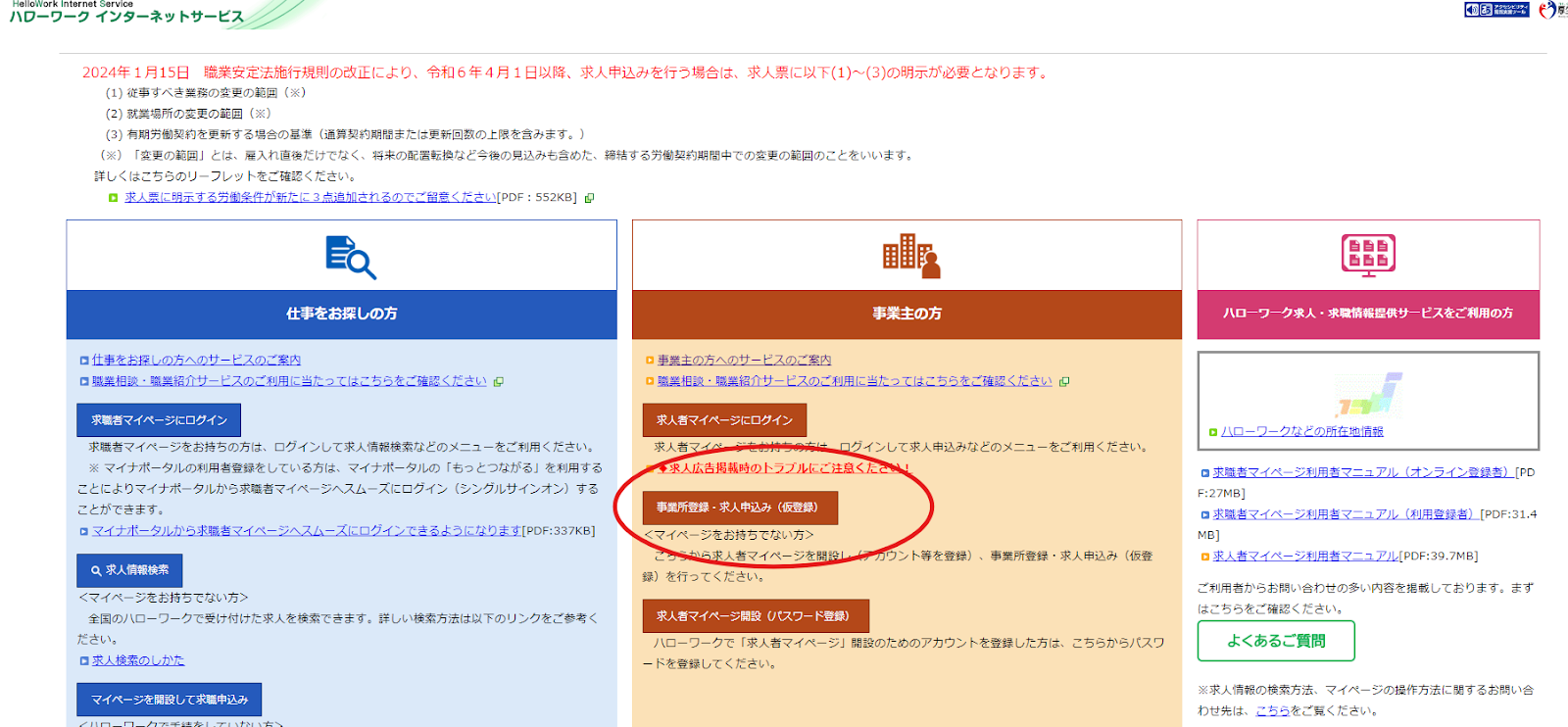Screen dimensions: 1568x727
Task: Click the 求人者マイページにログイン button
Action: point(724,419)
